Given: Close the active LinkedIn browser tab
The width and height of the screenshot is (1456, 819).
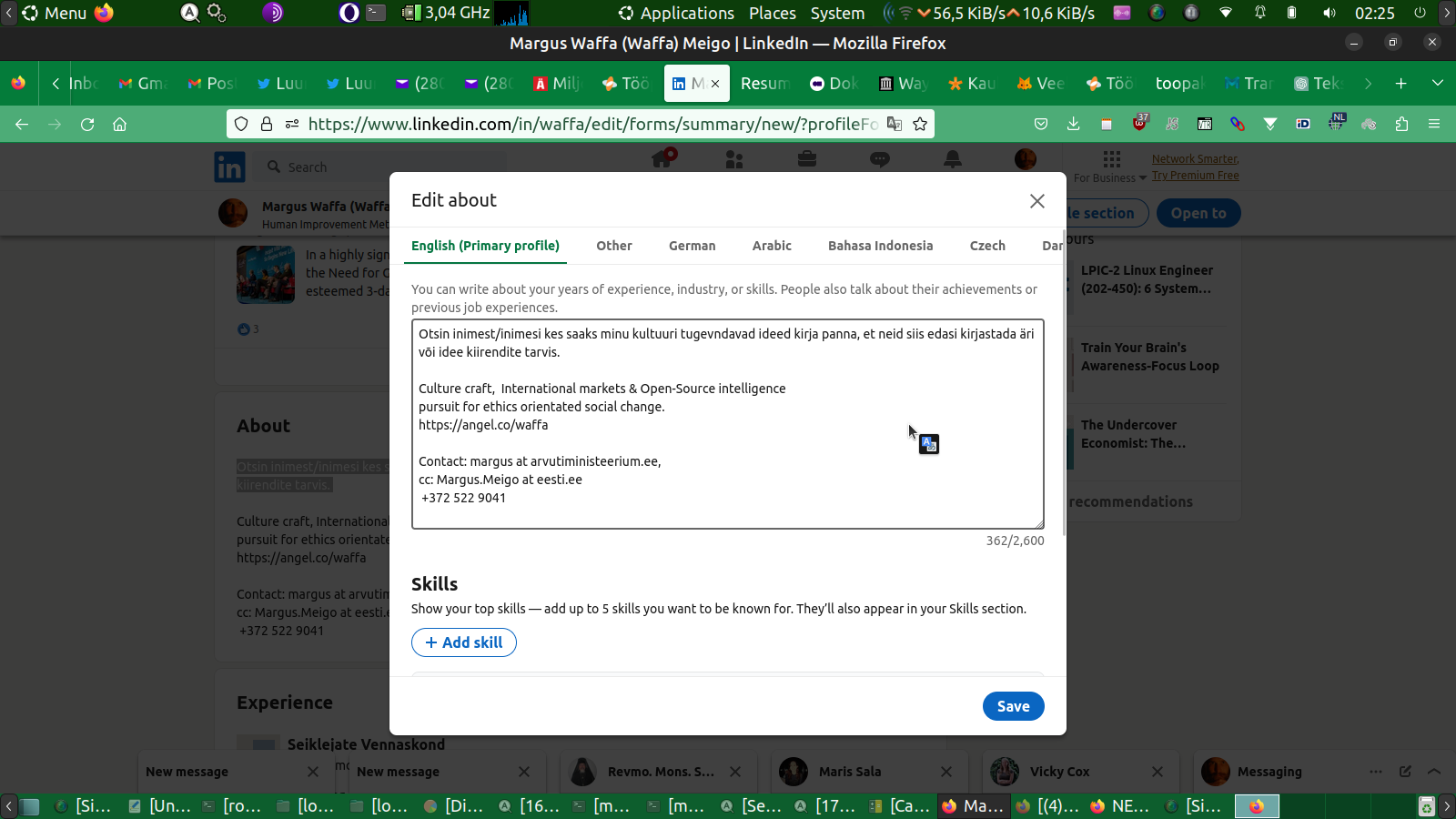Looking at the screenshot, I should (x=715, y=84).
